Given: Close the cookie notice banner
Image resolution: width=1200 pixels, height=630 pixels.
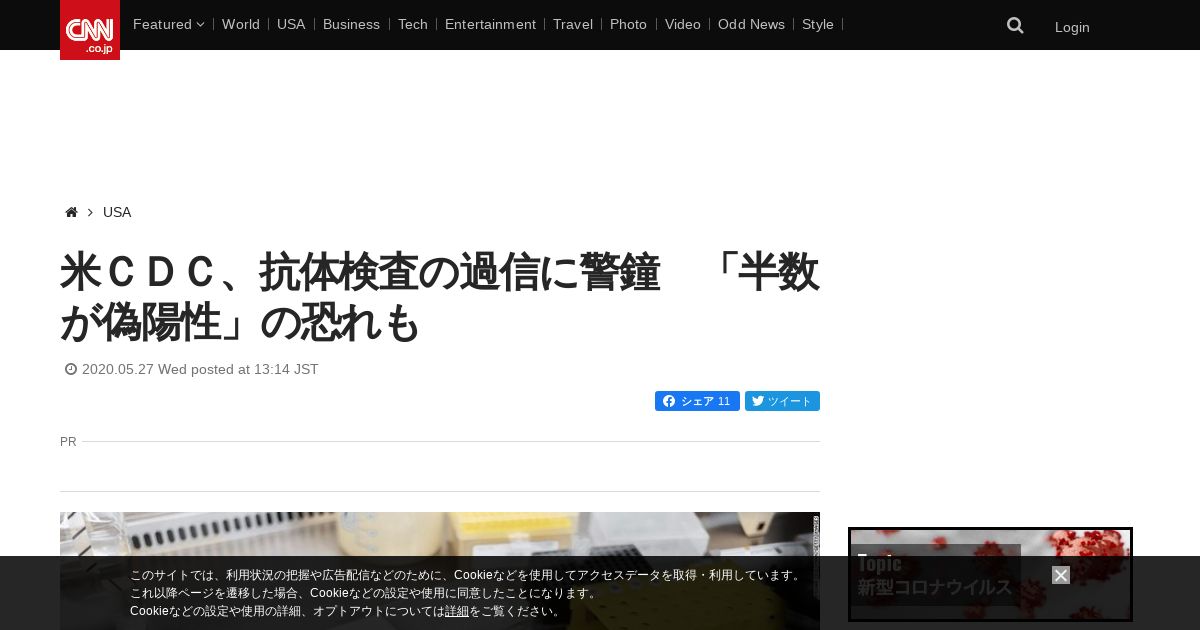Looking at the screenshot, I should click(1061, 575).
